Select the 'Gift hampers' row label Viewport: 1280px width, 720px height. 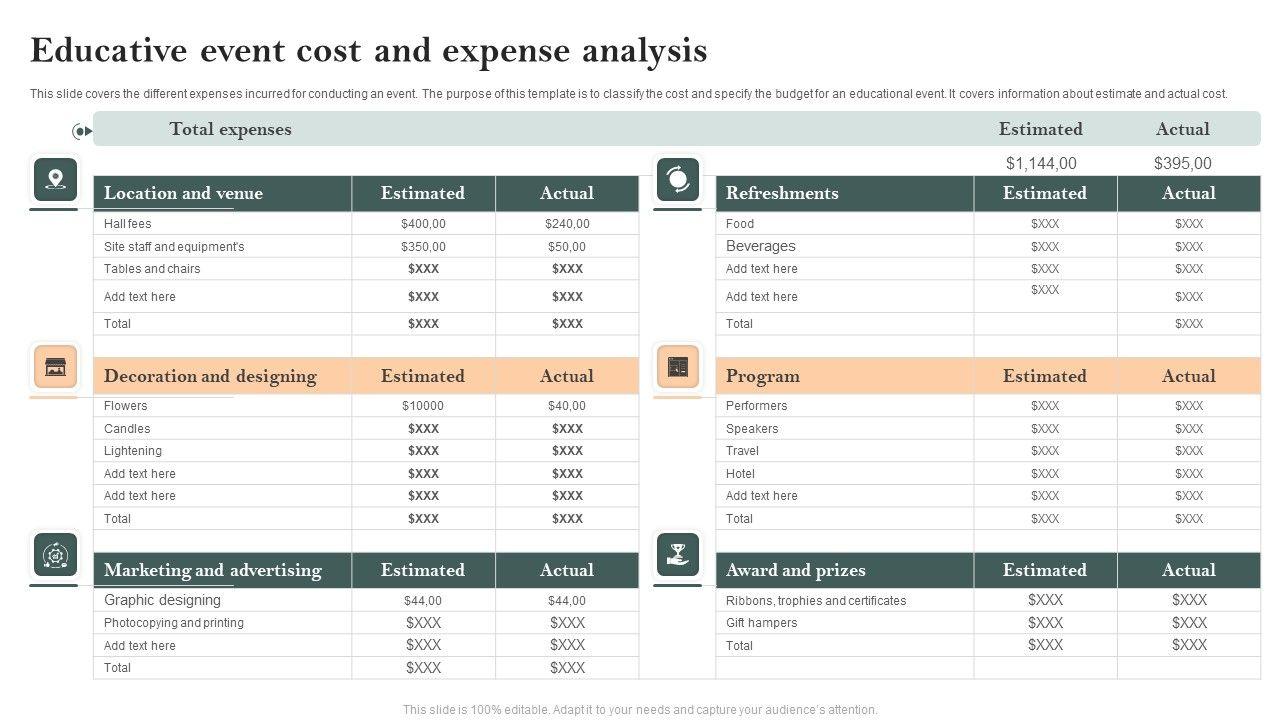[x=762, y=623]
